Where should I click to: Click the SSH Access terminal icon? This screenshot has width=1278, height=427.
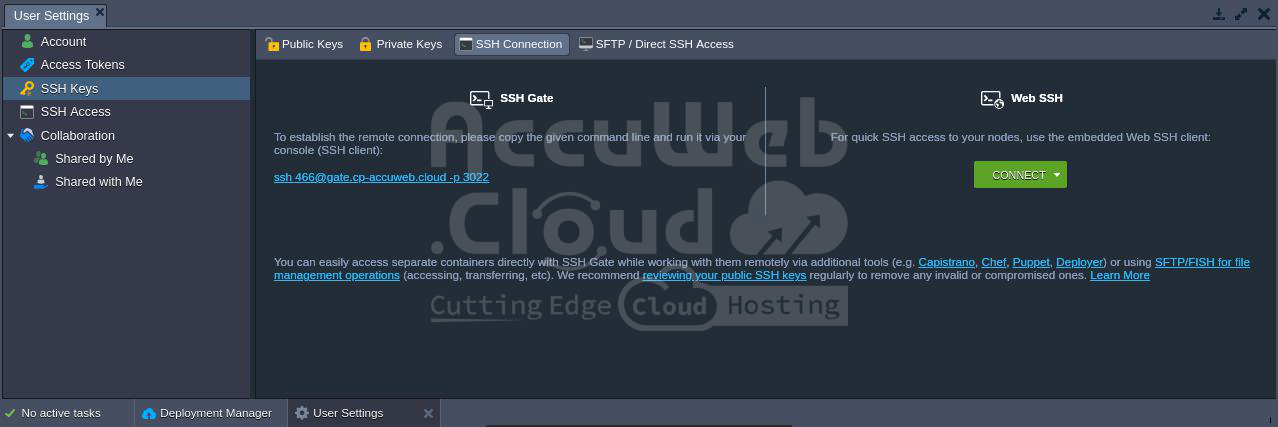click(x=27, y=112)
